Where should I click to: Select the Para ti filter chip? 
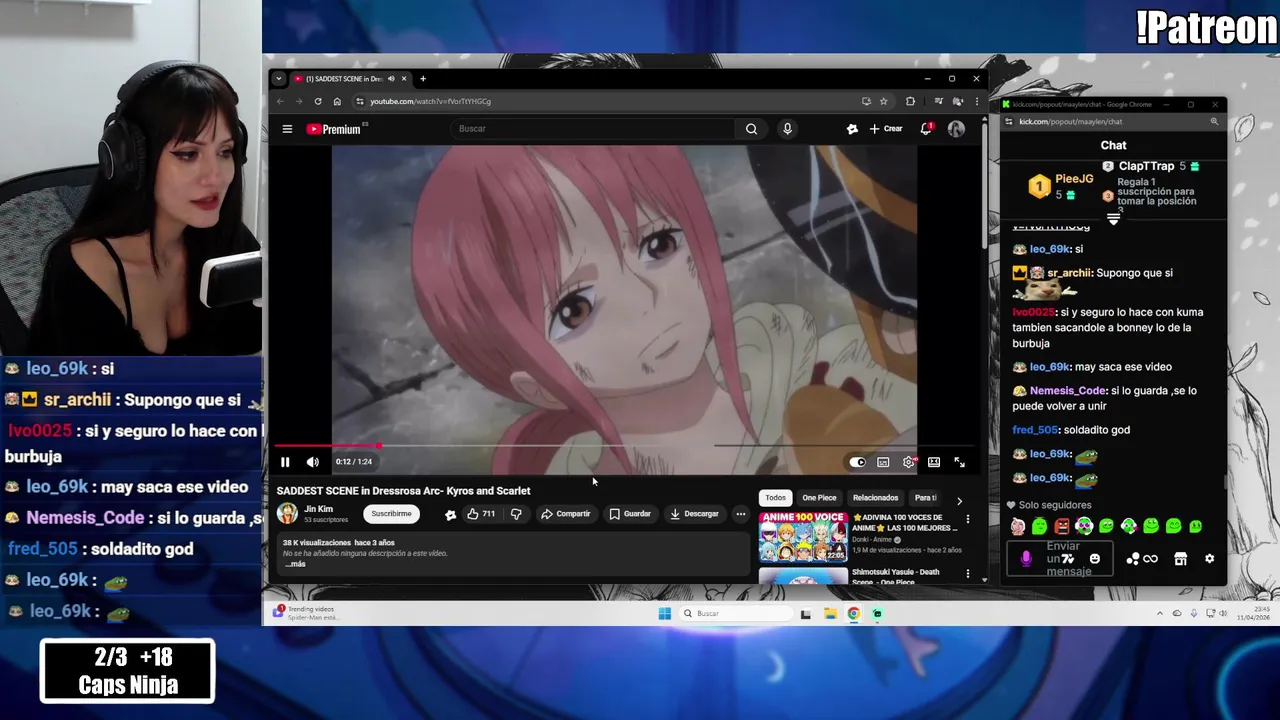[x=926, y=498]
